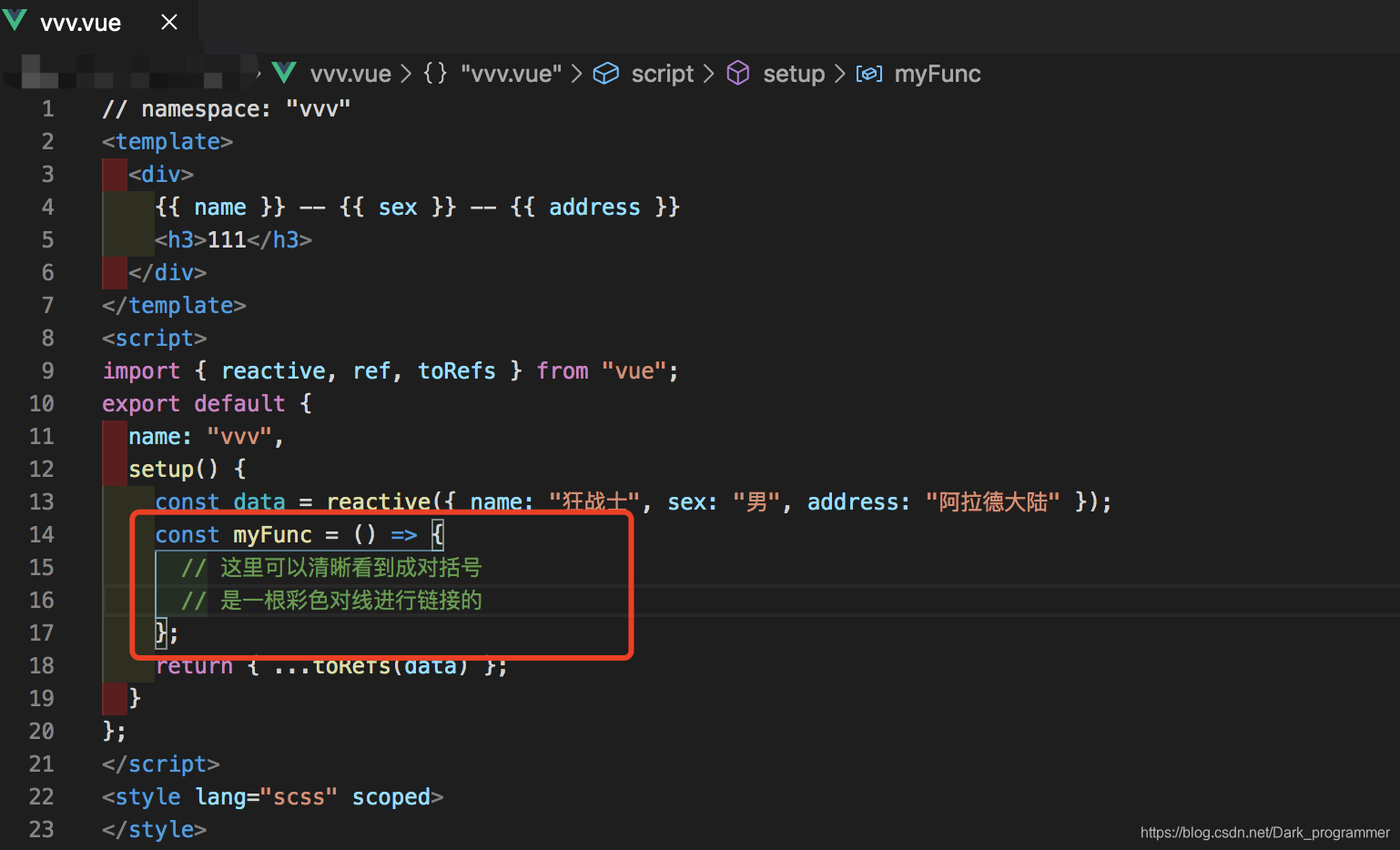This screenshot has height=850, width=1400.
Task: Click the Vue logo icon in tab
Action: coord(15,20)
